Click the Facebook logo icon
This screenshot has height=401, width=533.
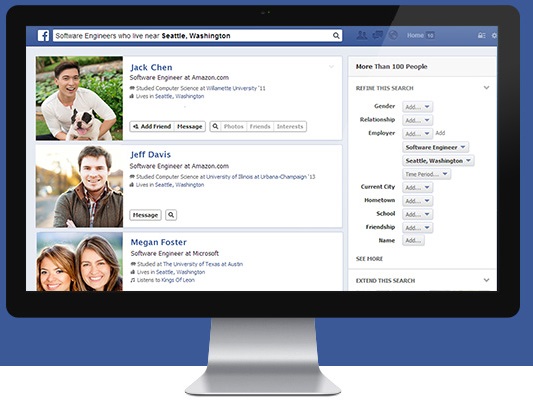coord(43,36)
